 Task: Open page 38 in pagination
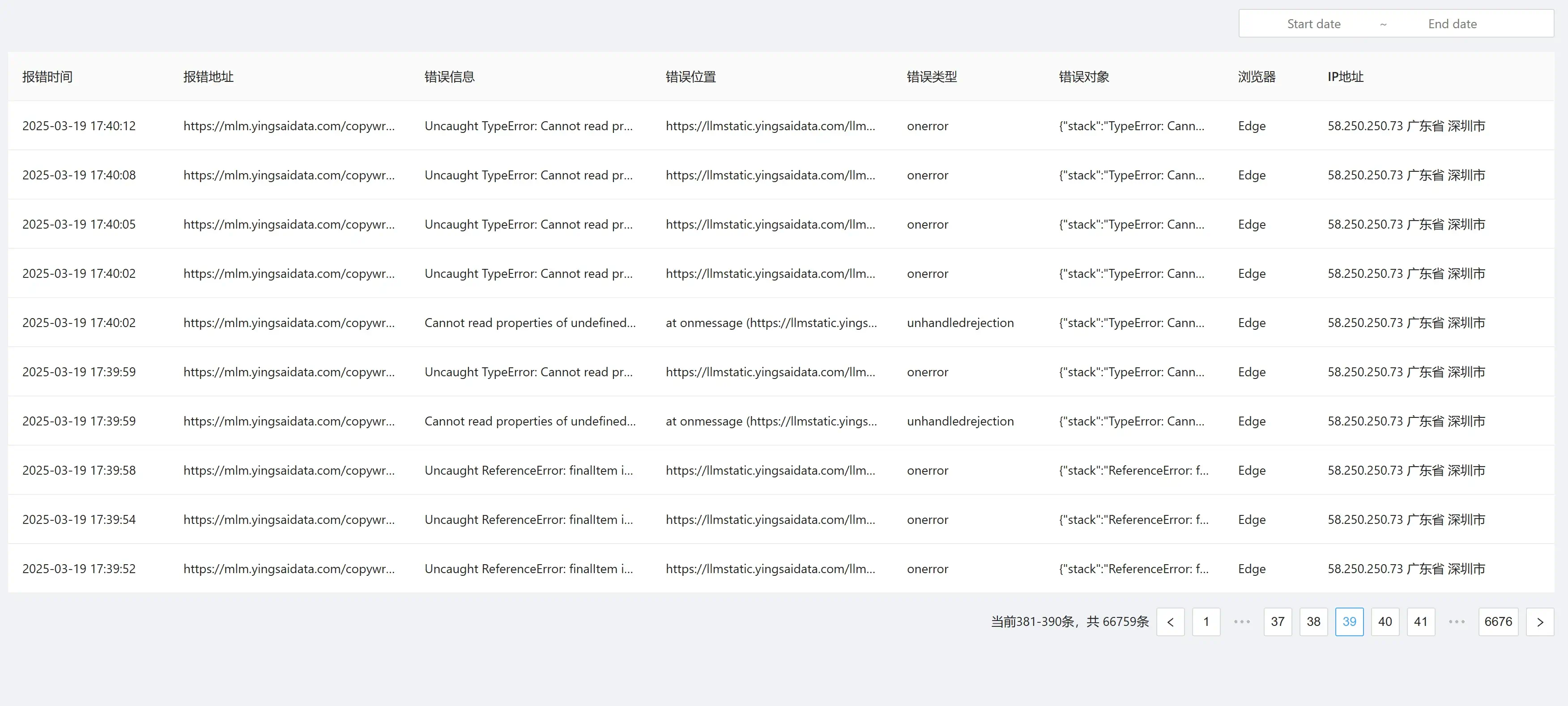(x=1313, y=621)
